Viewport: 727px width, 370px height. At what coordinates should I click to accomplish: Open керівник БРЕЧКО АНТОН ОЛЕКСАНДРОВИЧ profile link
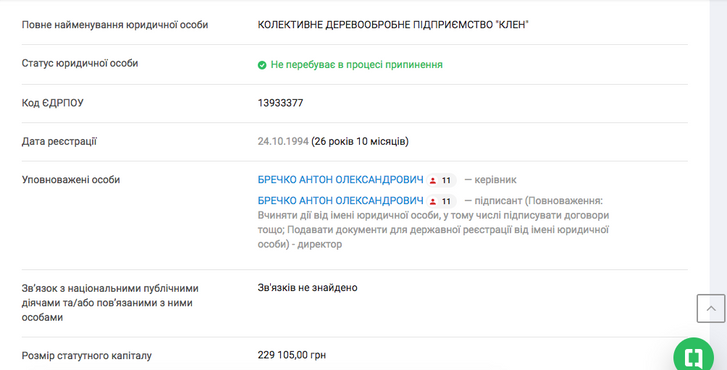[x=340, y=180]
